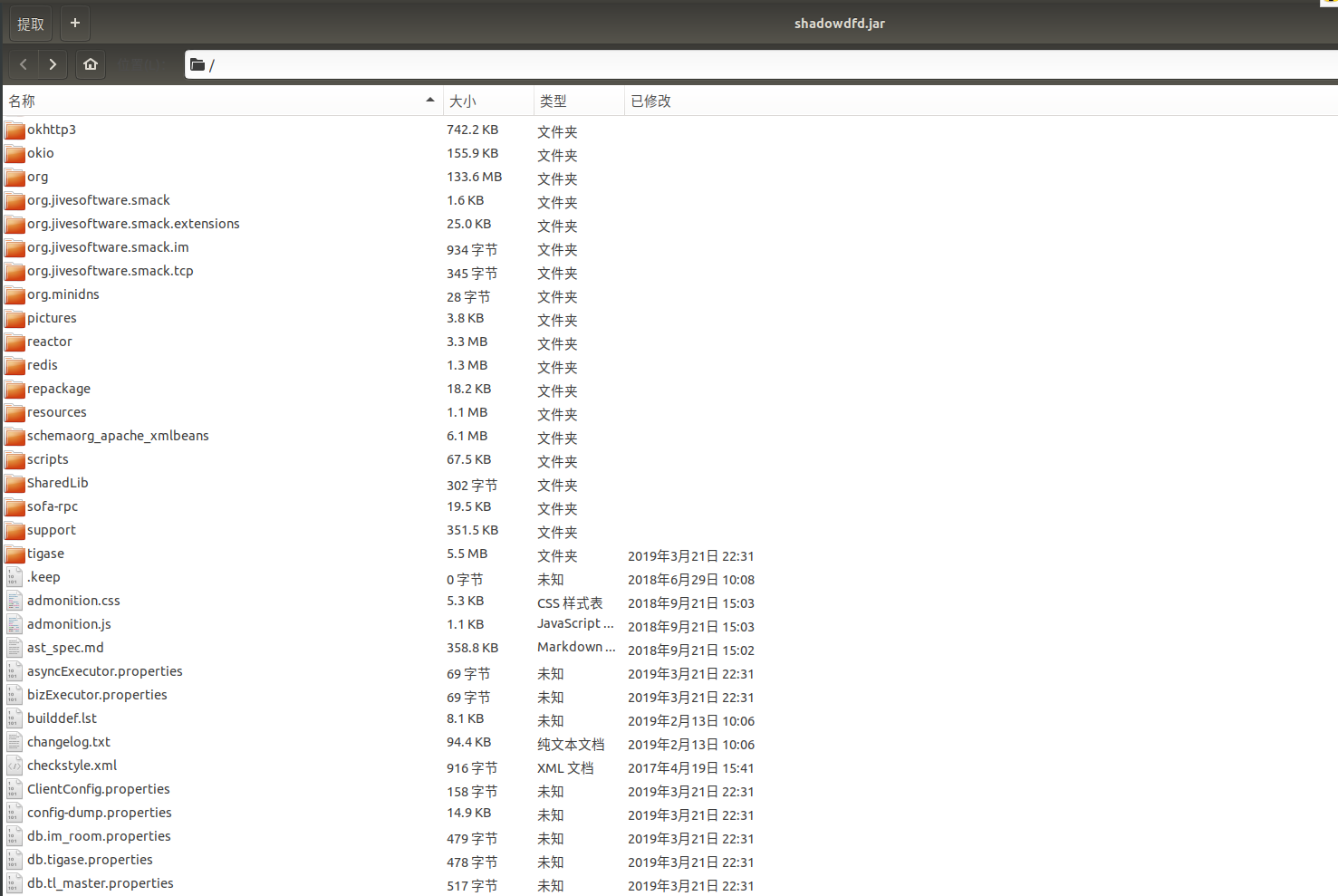The image size is (1338, 896).
Task: Select the repackage folder icon
Action: 14,389
